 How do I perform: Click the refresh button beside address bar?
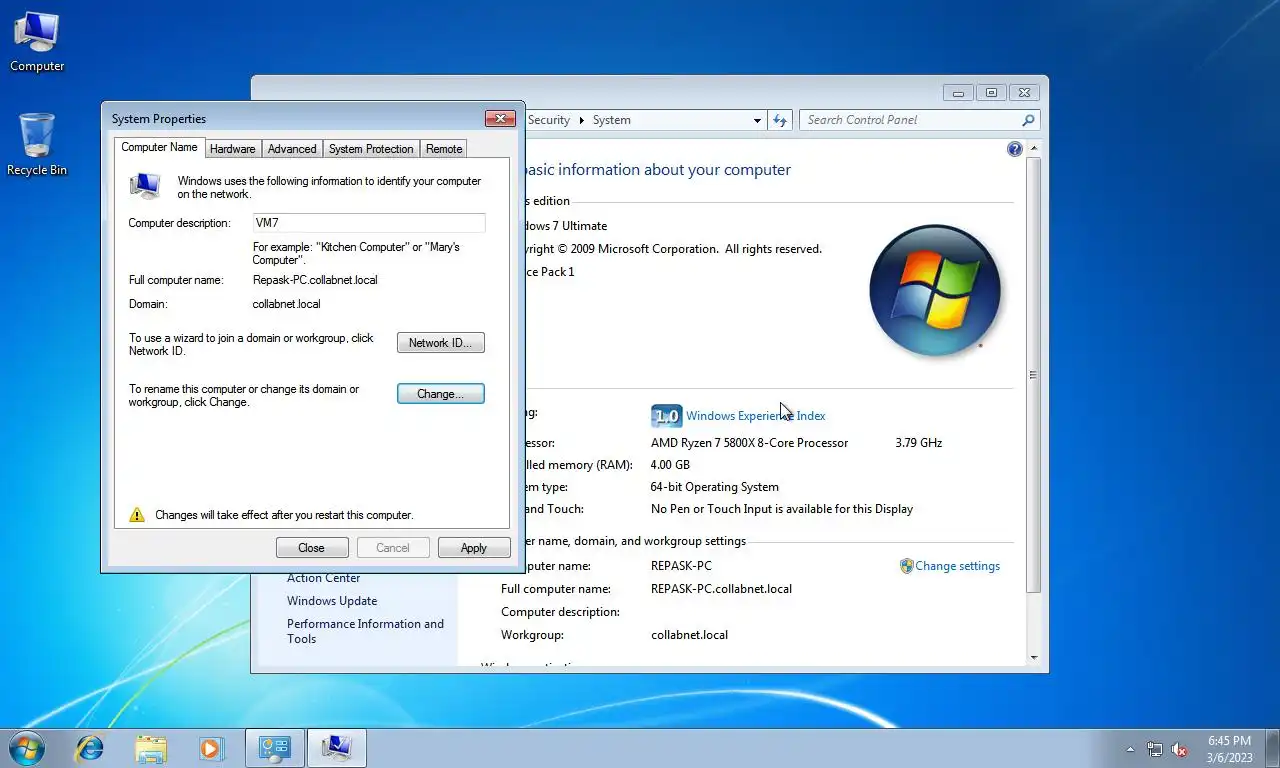pos(780,120)
